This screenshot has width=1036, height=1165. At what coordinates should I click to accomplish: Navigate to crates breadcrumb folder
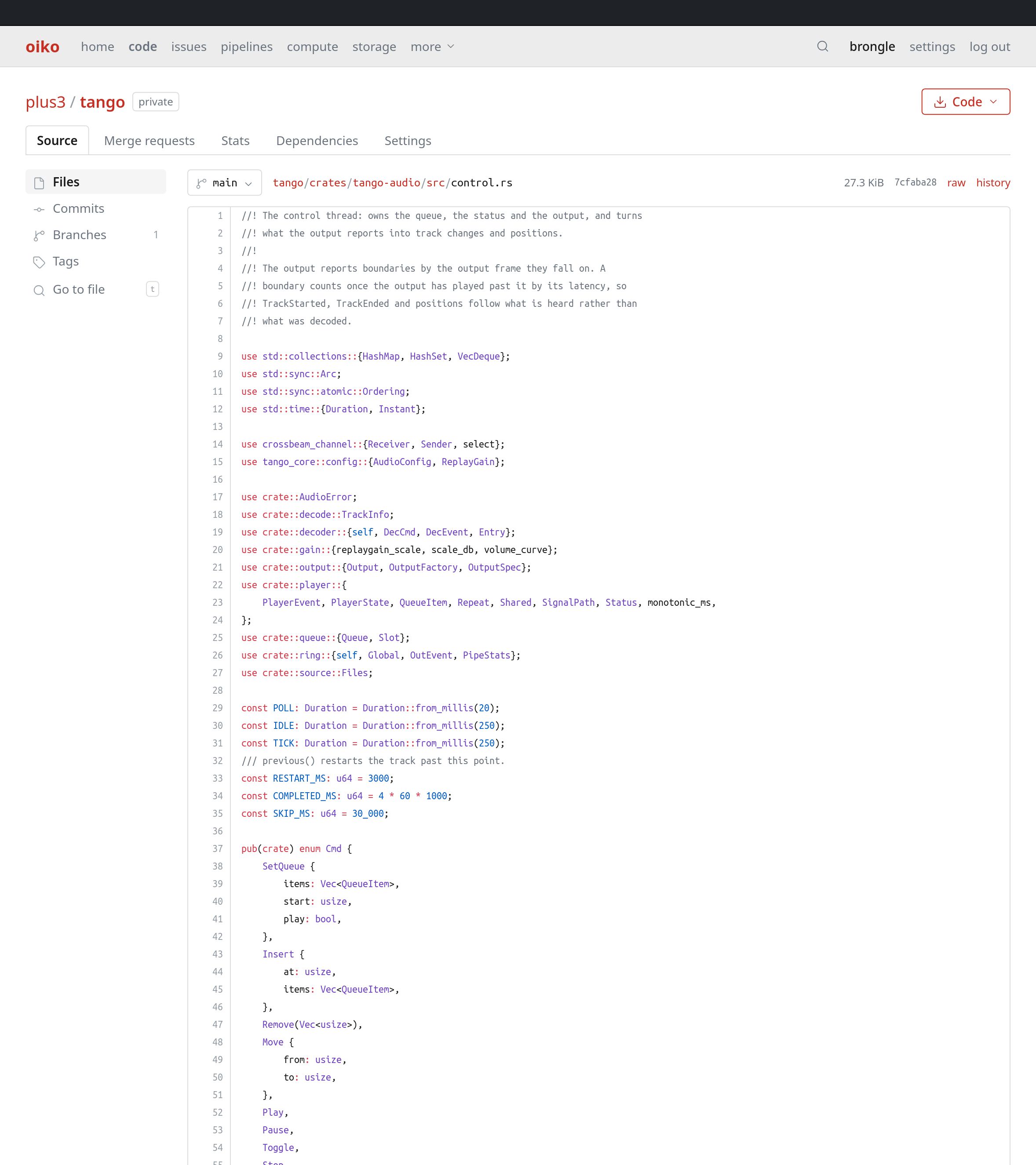coord(328,182)
